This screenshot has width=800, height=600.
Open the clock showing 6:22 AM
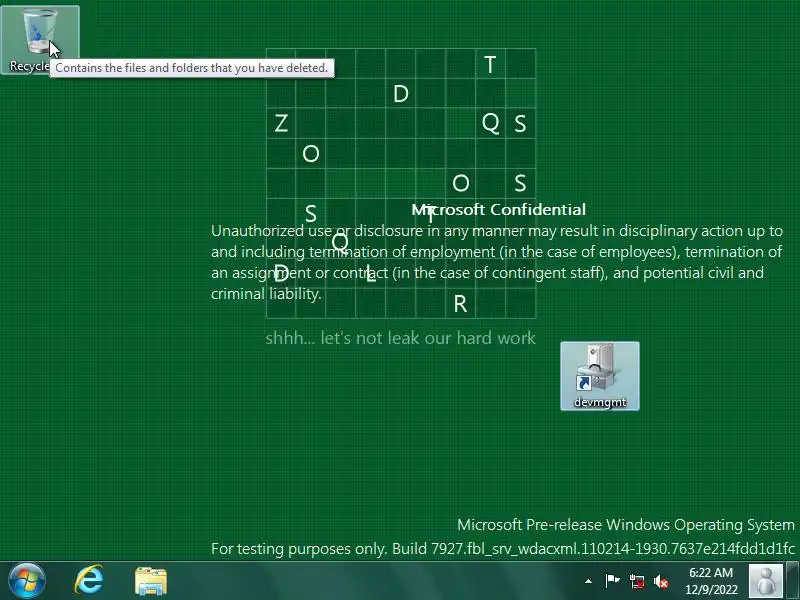(711, 581)
